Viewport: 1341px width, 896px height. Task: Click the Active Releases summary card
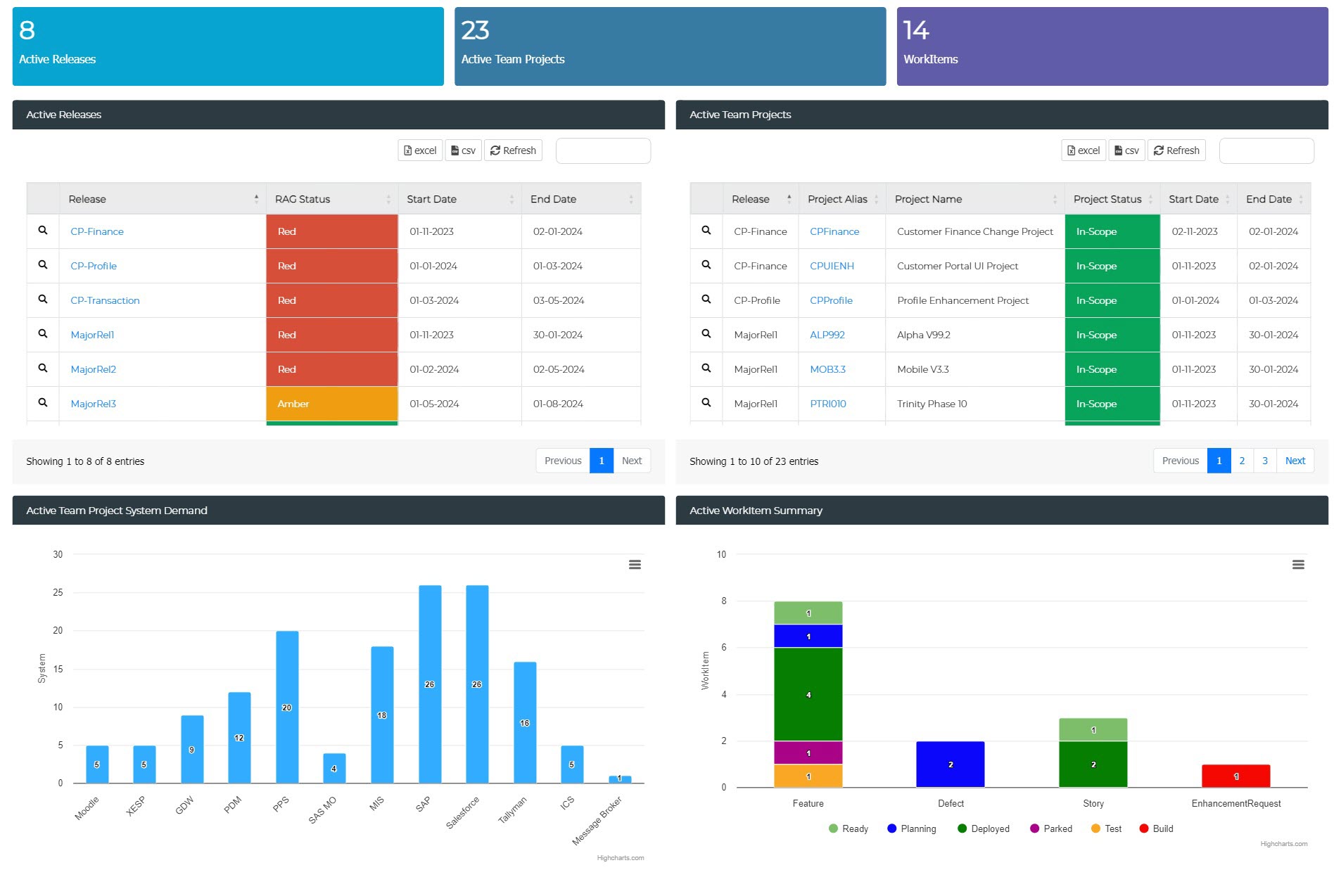point(228,46)
